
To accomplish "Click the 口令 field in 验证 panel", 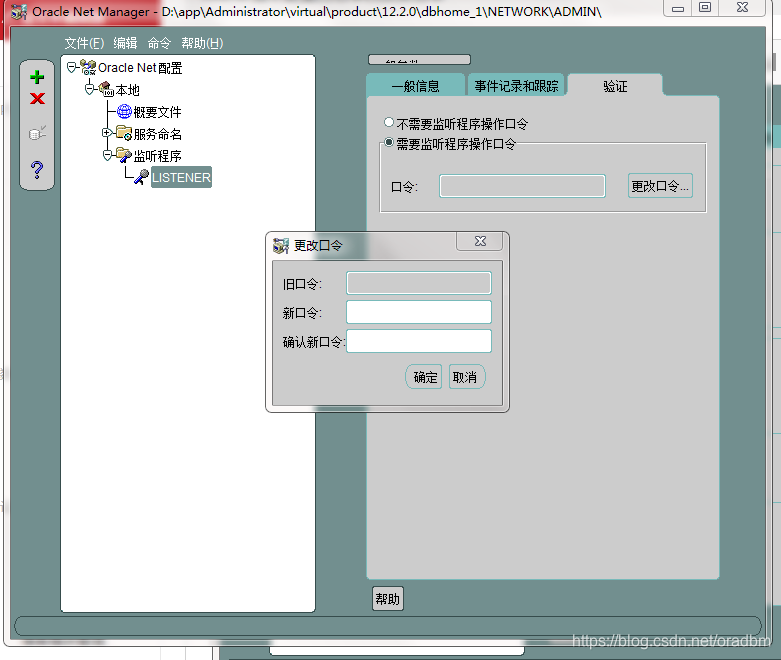I will point(522,186).
